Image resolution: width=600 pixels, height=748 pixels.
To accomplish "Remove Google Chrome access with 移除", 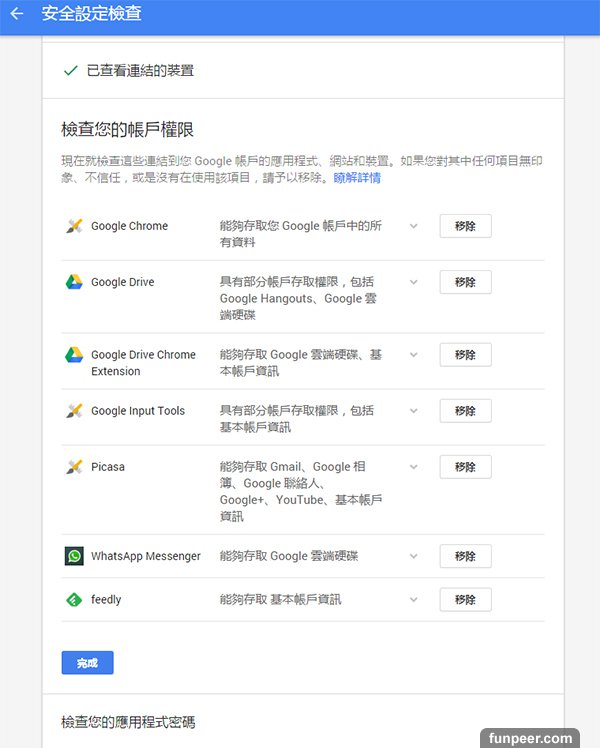I will [465, 226].
